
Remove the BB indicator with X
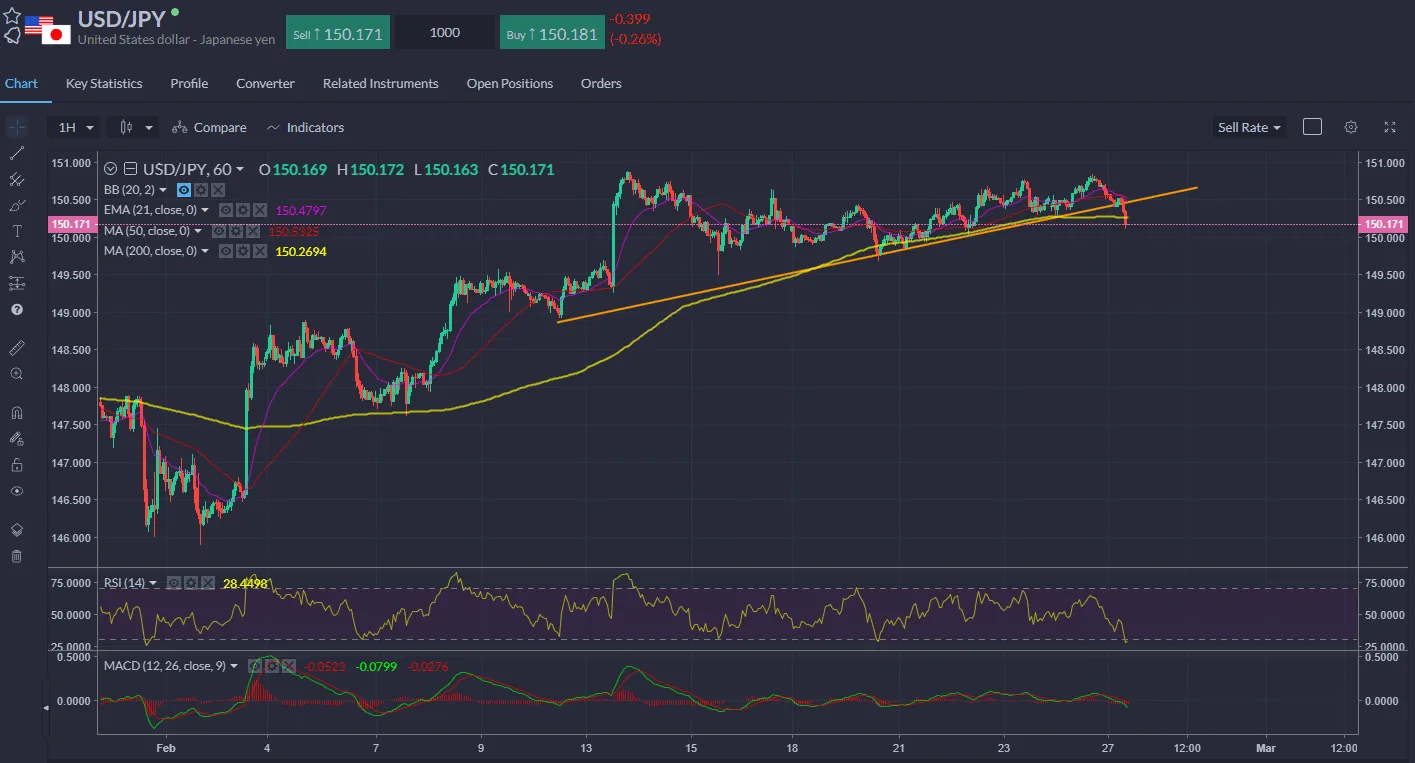218,190
